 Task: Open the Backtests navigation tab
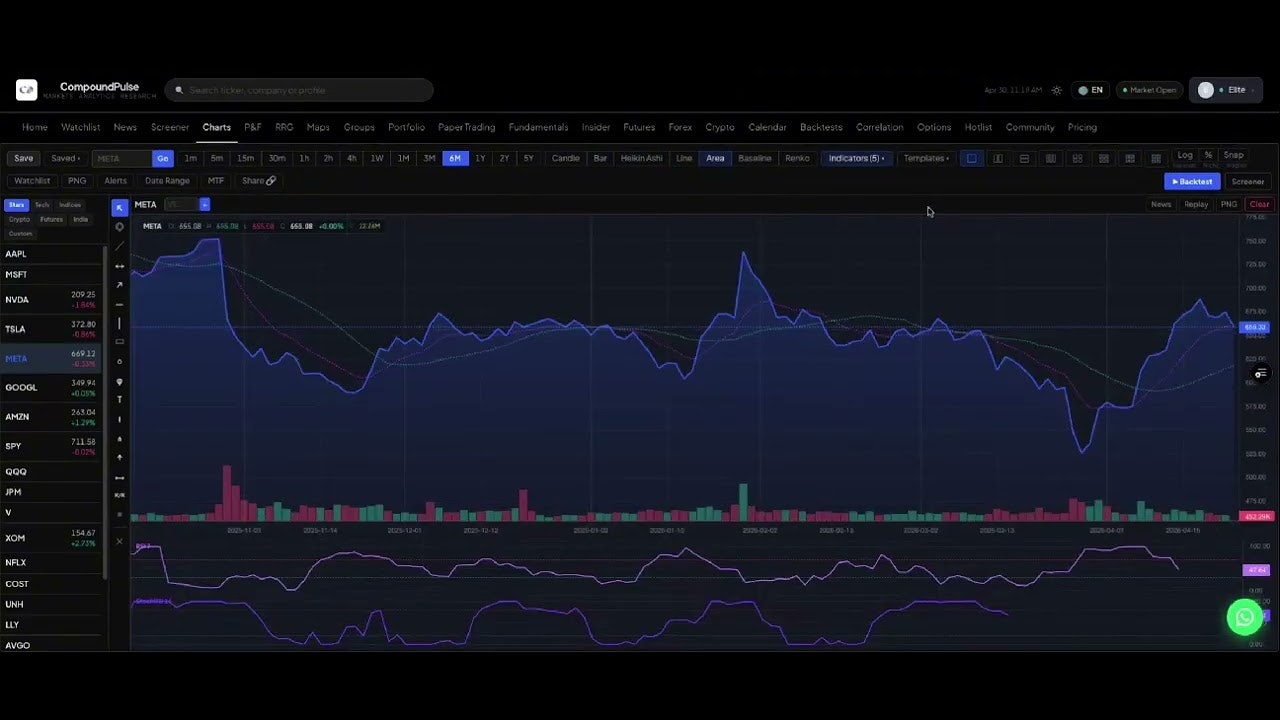(x=821, y=127)
